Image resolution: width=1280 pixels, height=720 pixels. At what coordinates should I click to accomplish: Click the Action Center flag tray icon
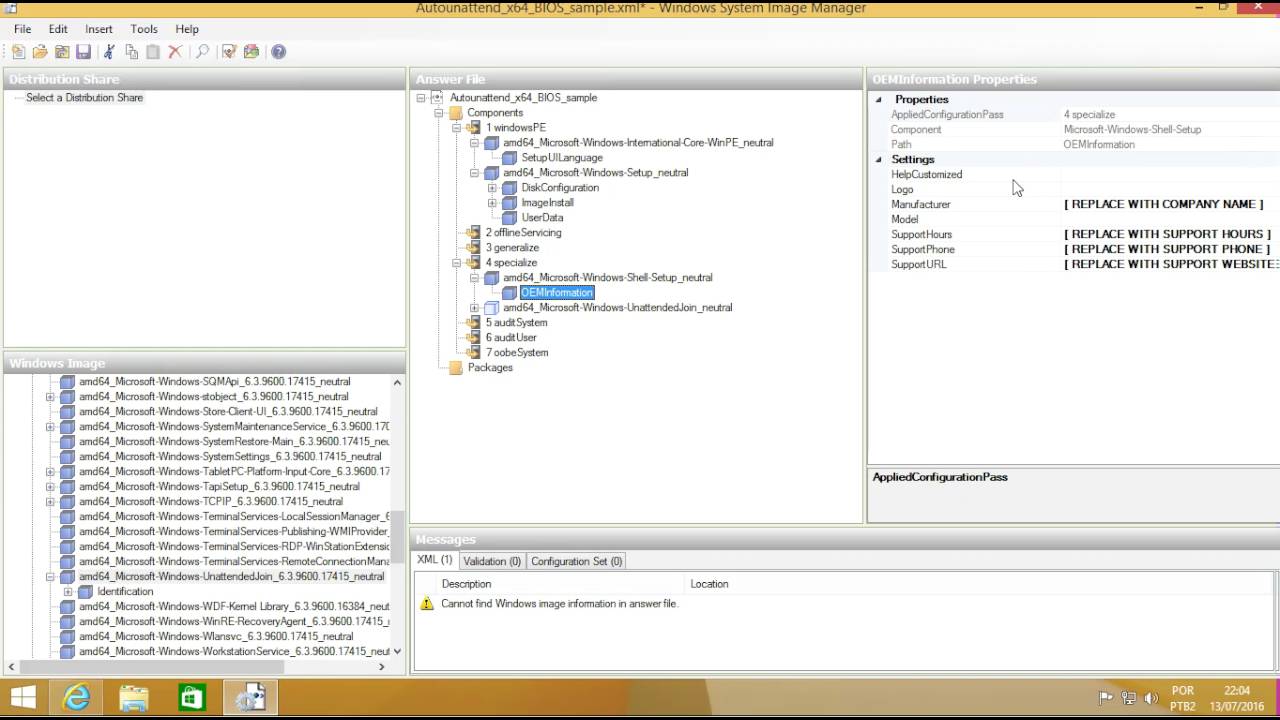[x=1106, y=698]
